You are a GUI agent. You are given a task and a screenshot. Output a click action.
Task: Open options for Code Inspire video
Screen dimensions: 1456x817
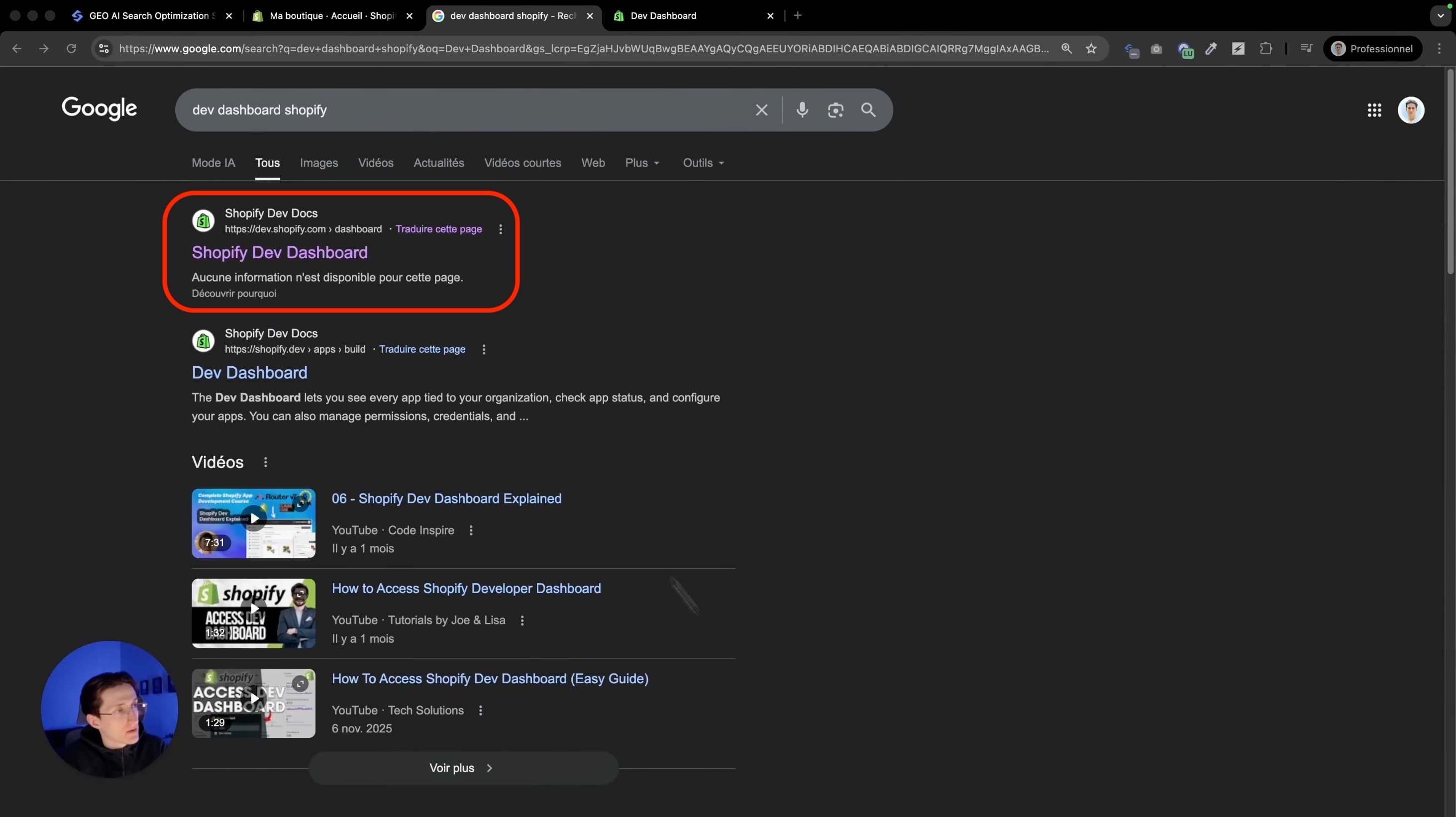471,530
